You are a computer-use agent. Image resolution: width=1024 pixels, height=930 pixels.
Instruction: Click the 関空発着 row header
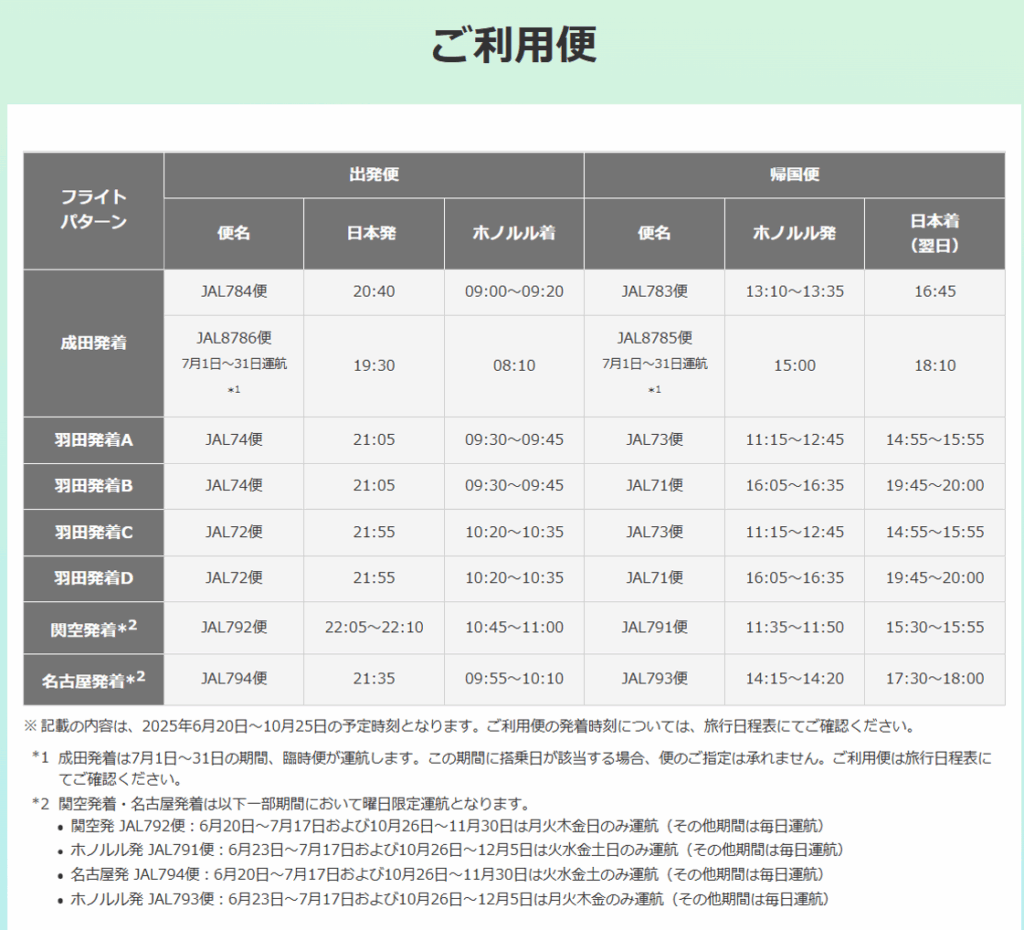click(94, 627)
